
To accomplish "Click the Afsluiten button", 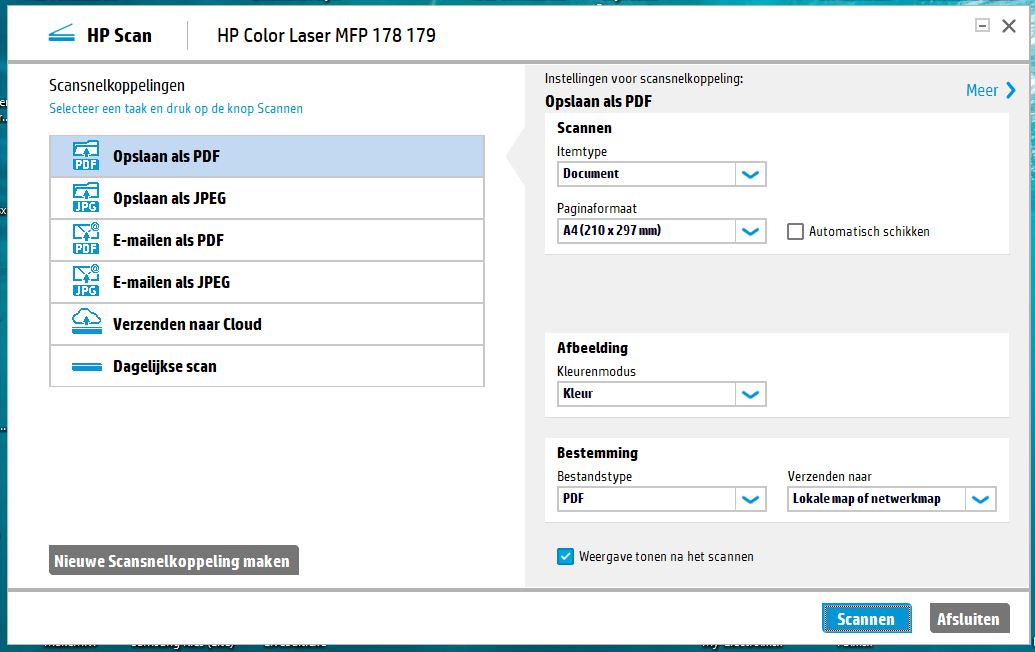I will (x=968, y=619).
